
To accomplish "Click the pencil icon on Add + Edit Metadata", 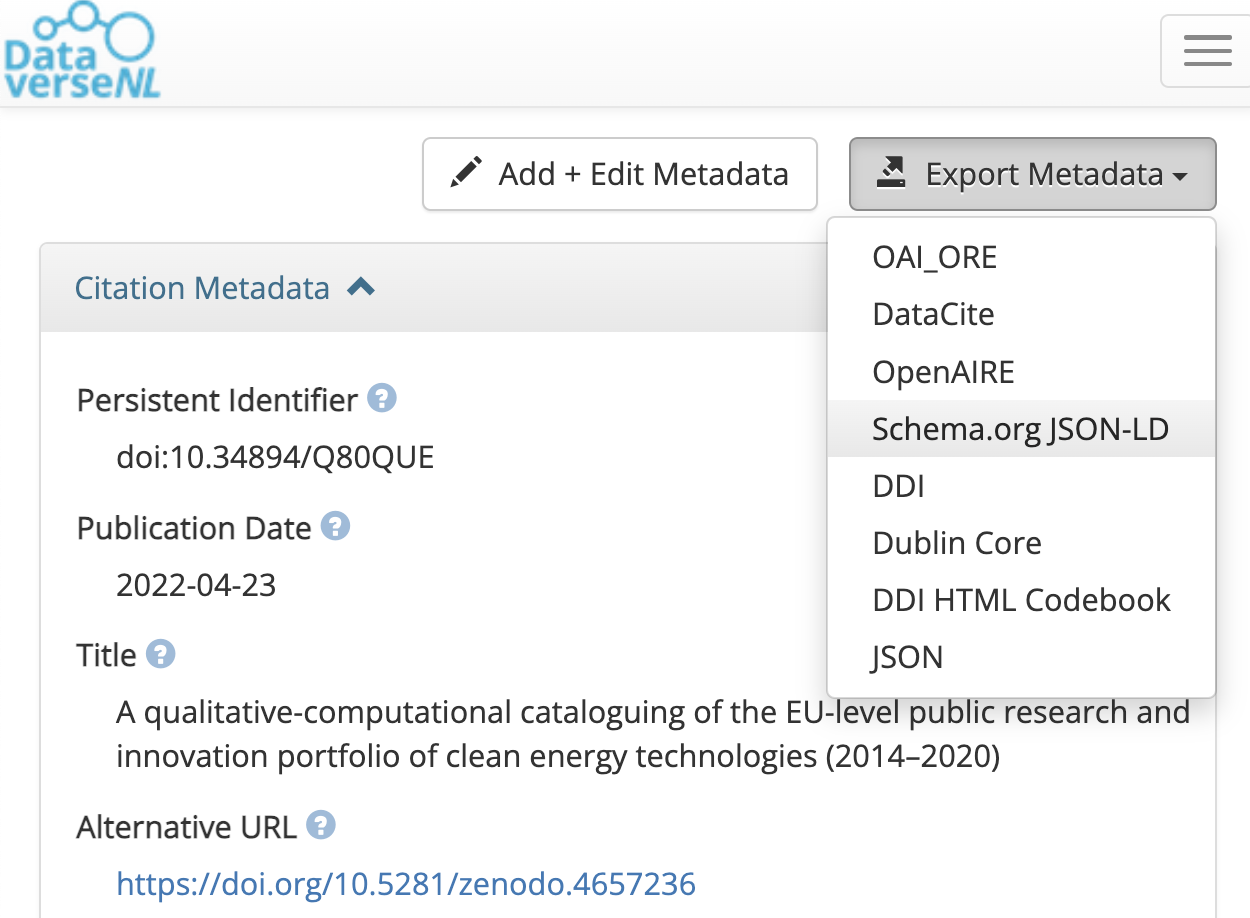I will [466, 173].
